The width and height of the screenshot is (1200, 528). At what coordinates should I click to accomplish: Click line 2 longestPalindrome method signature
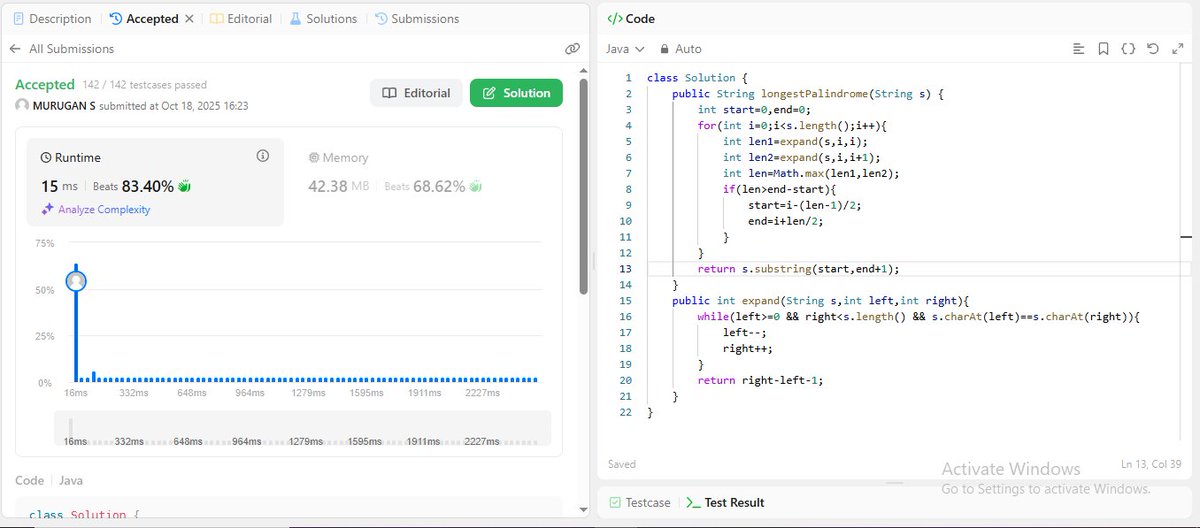808,94
